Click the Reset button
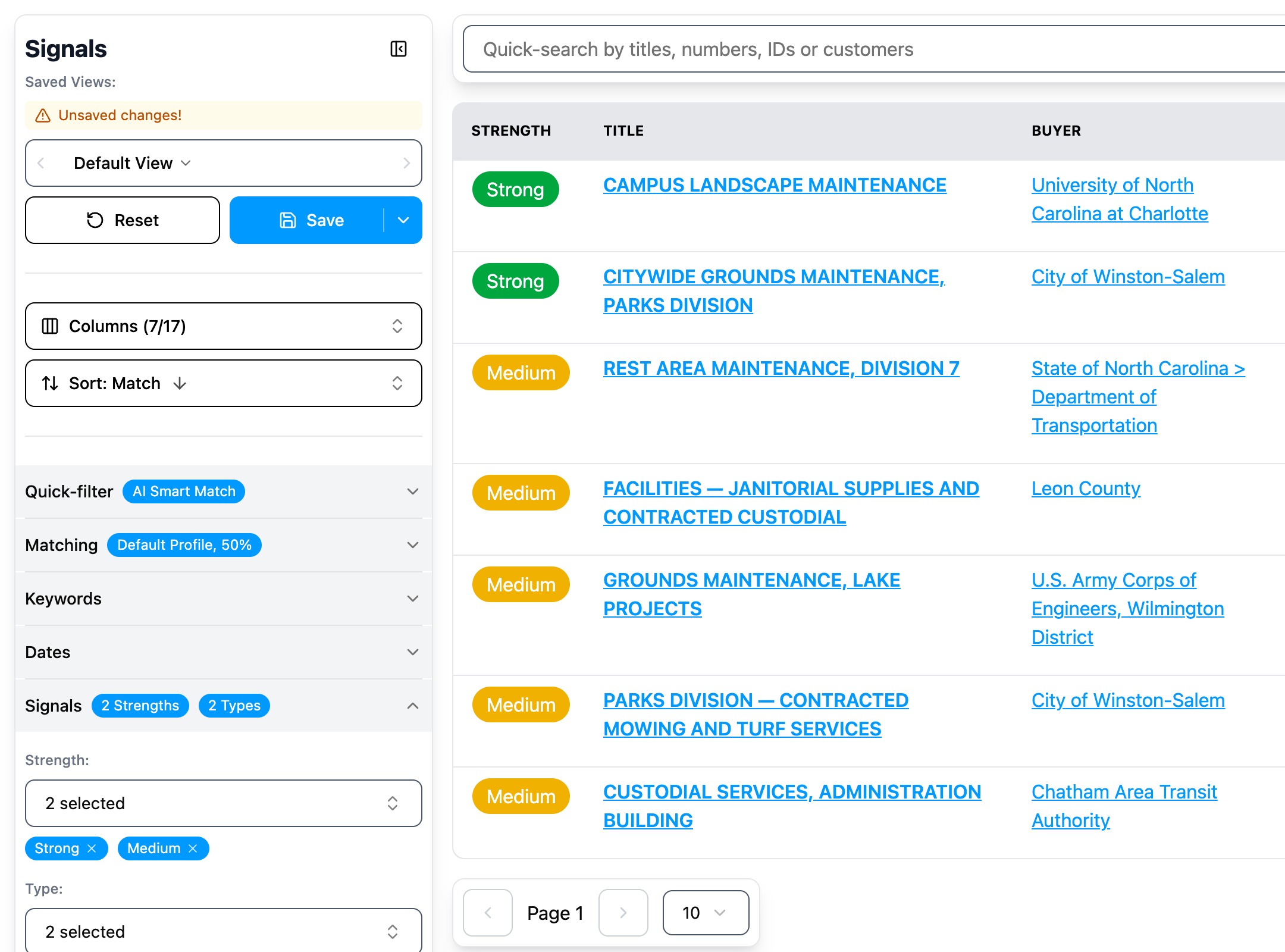1285x952 pixels. pyautogui.click(x=123, y=220)
